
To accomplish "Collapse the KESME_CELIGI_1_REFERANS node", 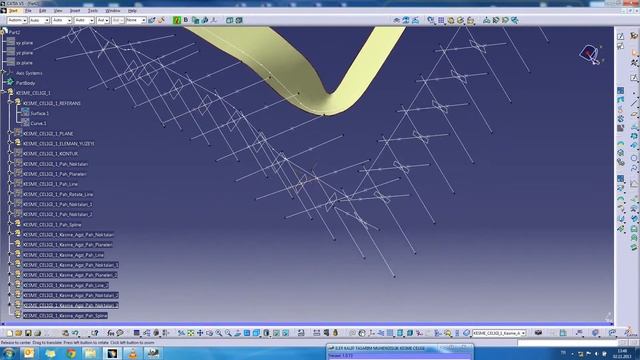I will pos(10,103).
